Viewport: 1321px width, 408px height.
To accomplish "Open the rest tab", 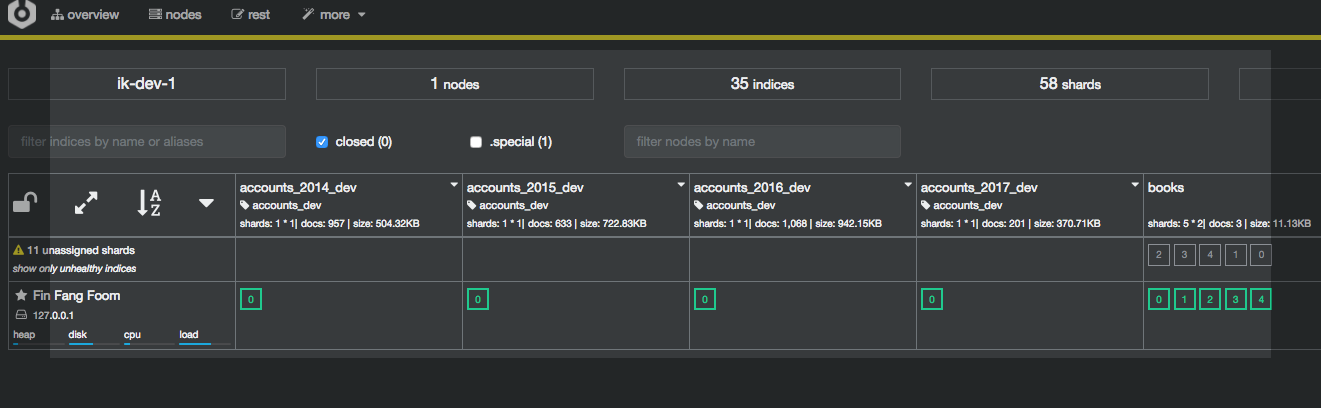I will click(x=250, y=15).
